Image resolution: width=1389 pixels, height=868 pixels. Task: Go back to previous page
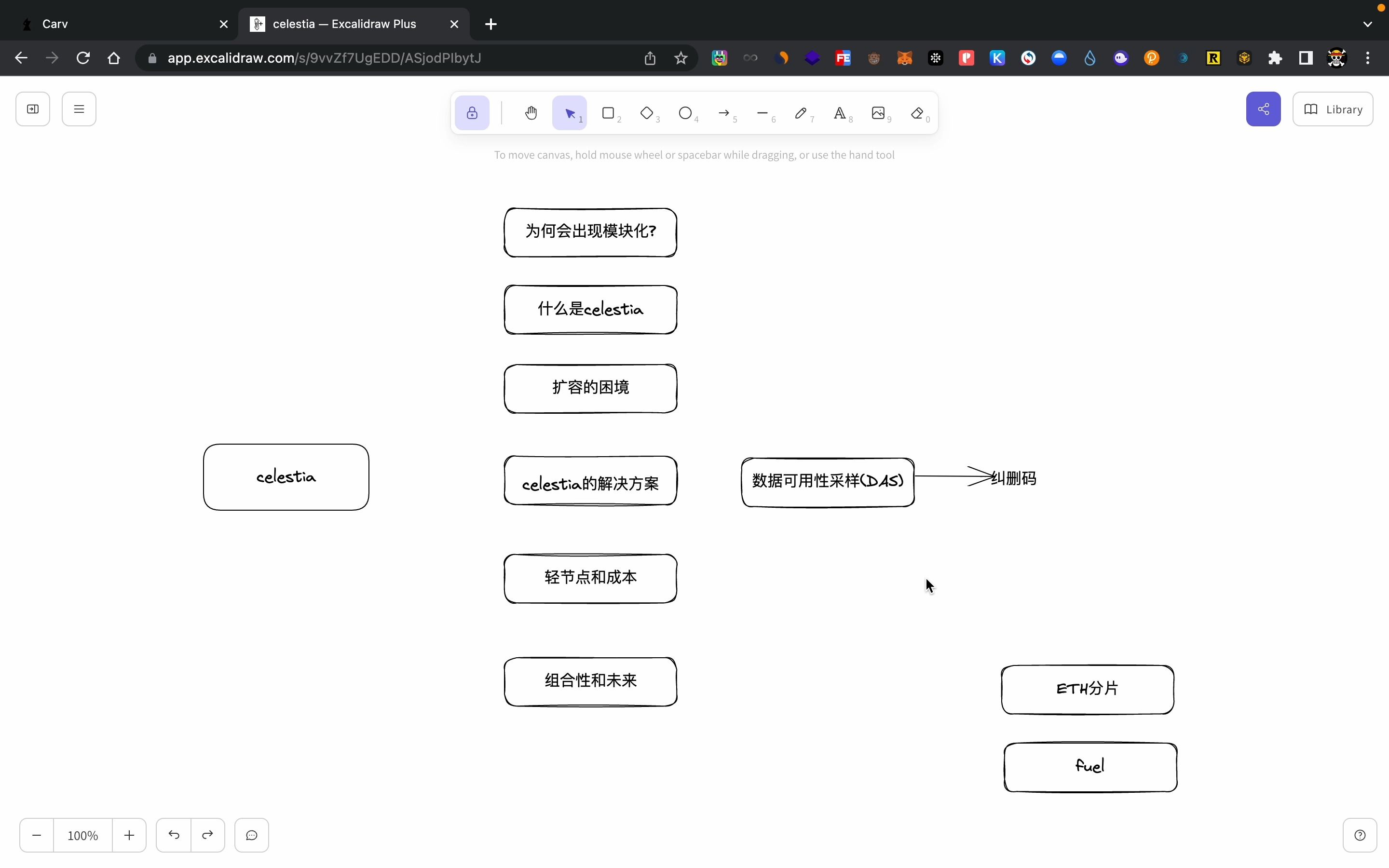21,58
